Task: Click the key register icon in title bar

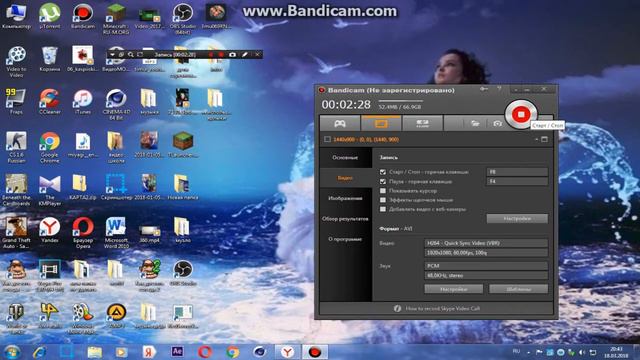Action: (x=484, y=89)
